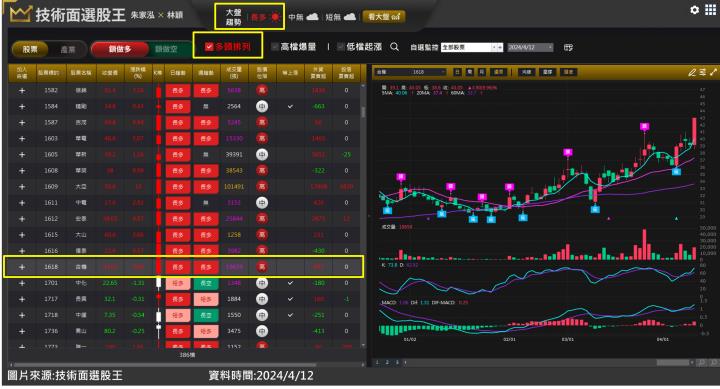The height and width of the screenshot is (389, 720).
Task: Sort by the 日趨勢 column header
Action: coord(178,73)
